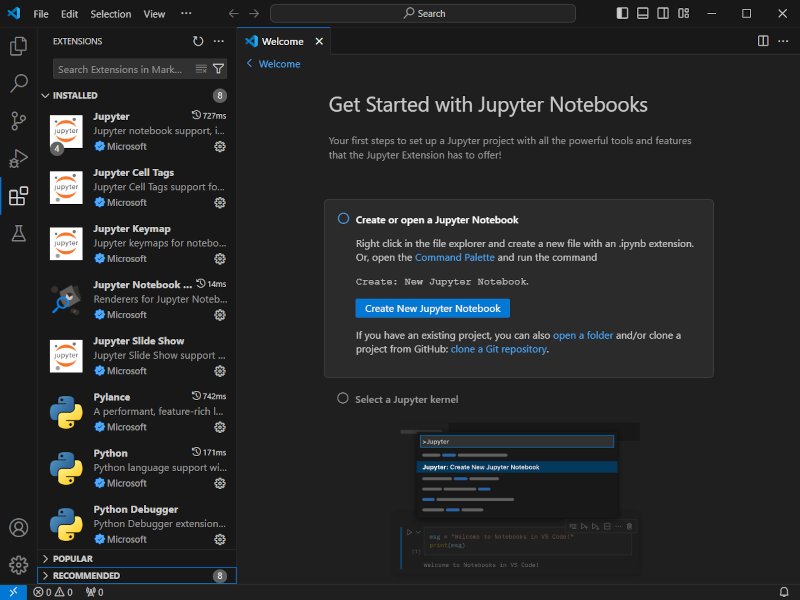Open the File menu
800x600 pixels.
click(x=41, y=14)
